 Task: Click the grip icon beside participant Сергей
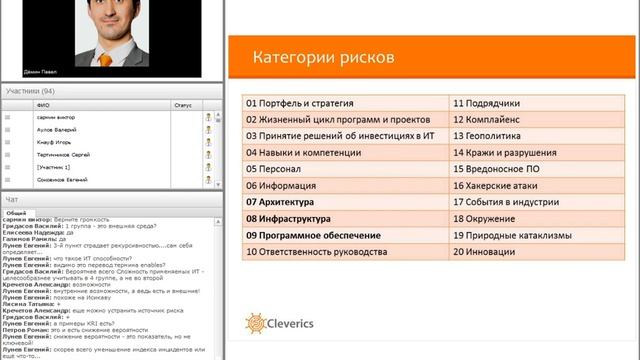click(7, 155)
